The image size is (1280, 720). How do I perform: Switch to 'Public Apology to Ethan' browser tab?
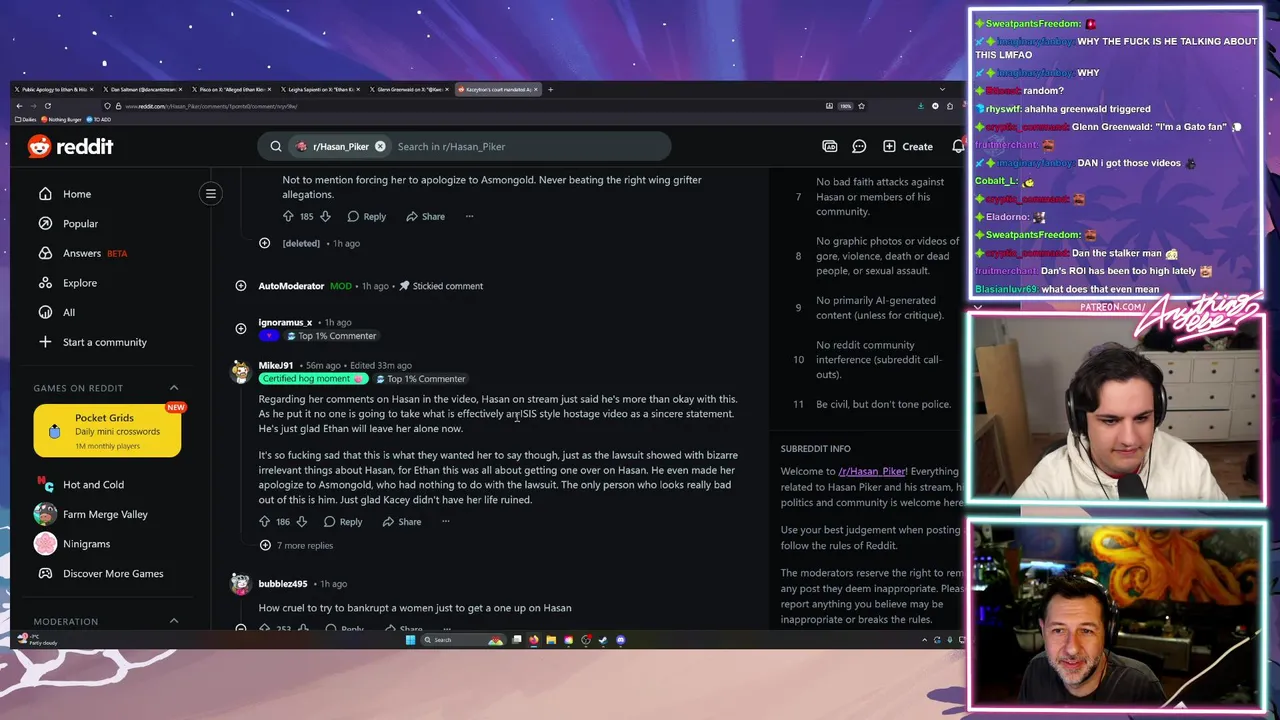tap(52, 89)
